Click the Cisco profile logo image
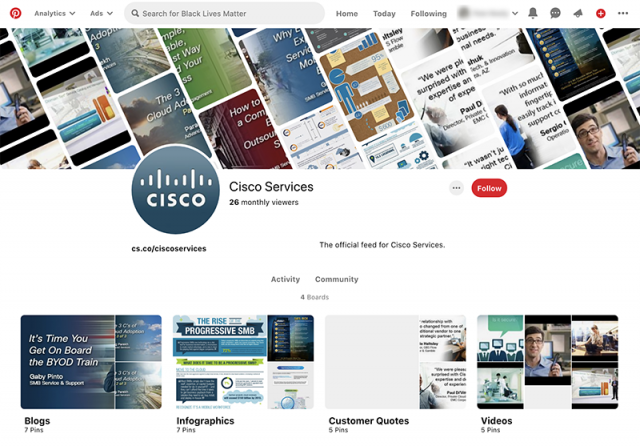 176,189
